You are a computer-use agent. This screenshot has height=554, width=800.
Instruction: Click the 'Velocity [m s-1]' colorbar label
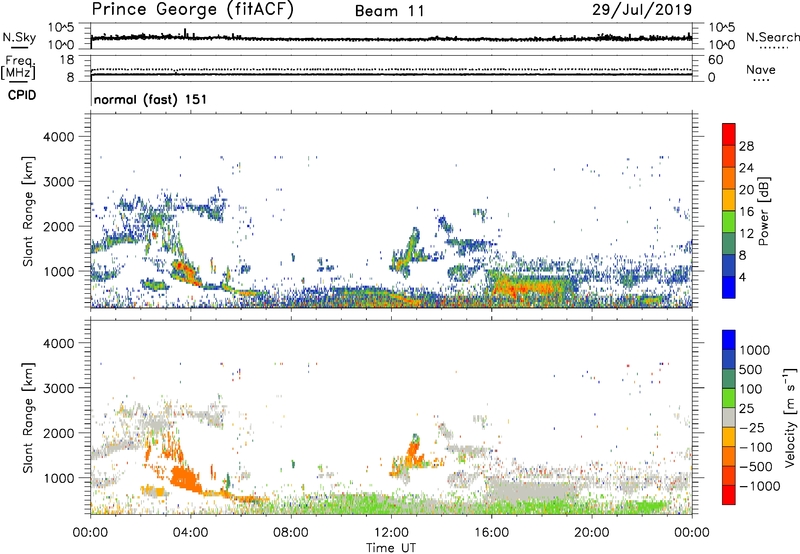point(790,417)
